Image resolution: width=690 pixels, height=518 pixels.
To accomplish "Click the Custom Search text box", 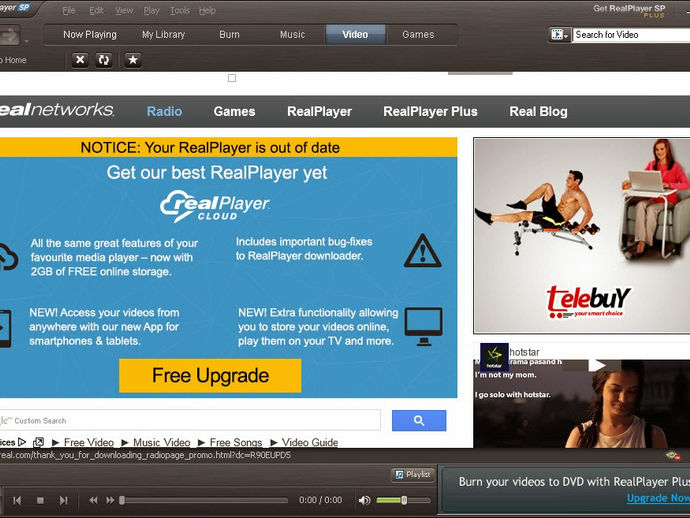I will (x=190, y=420).
